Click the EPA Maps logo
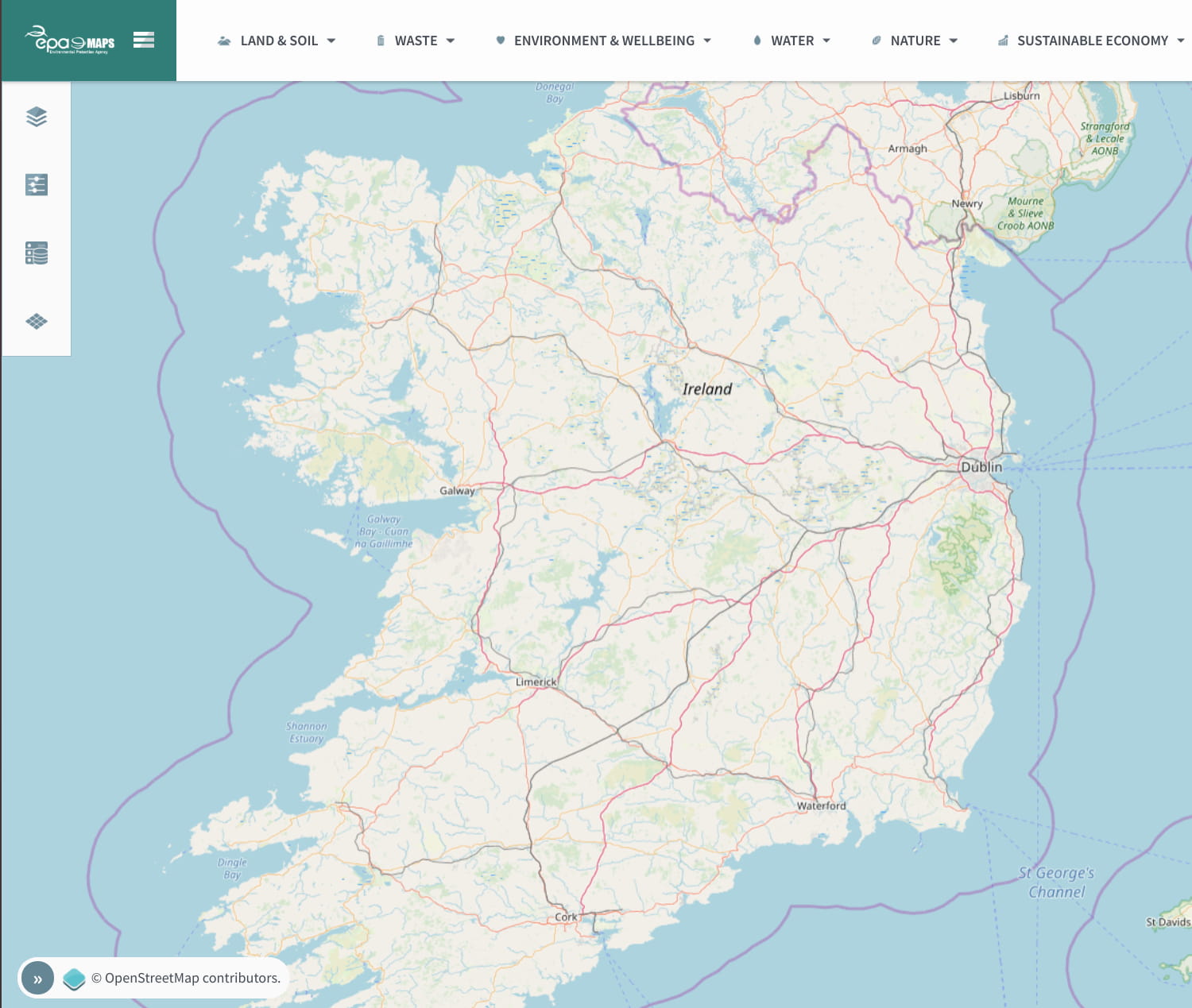This screenshot has height=1008, width=1192. [70, 41]
